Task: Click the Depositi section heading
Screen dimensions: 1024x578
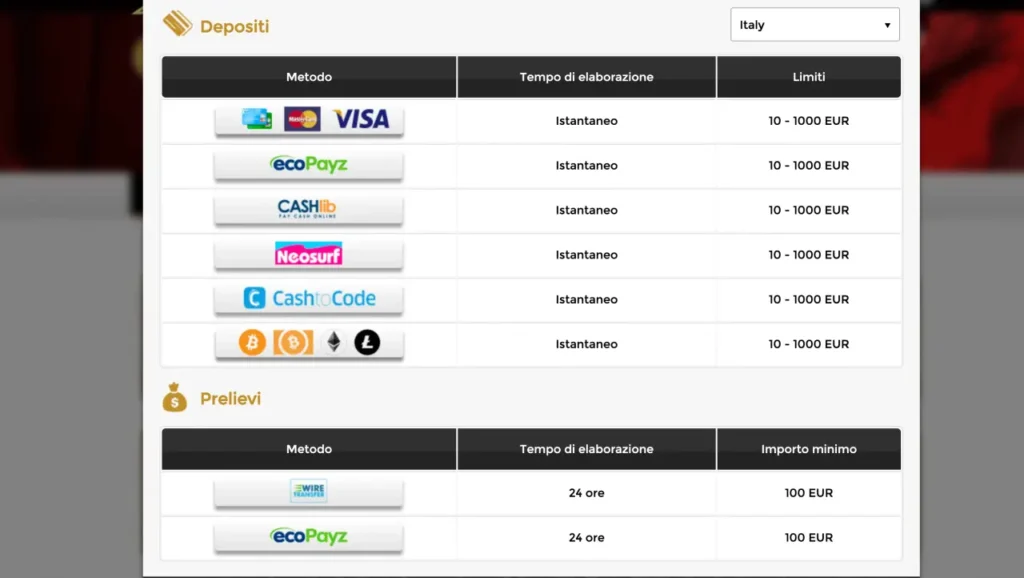Action: click(x=234, y=27)
